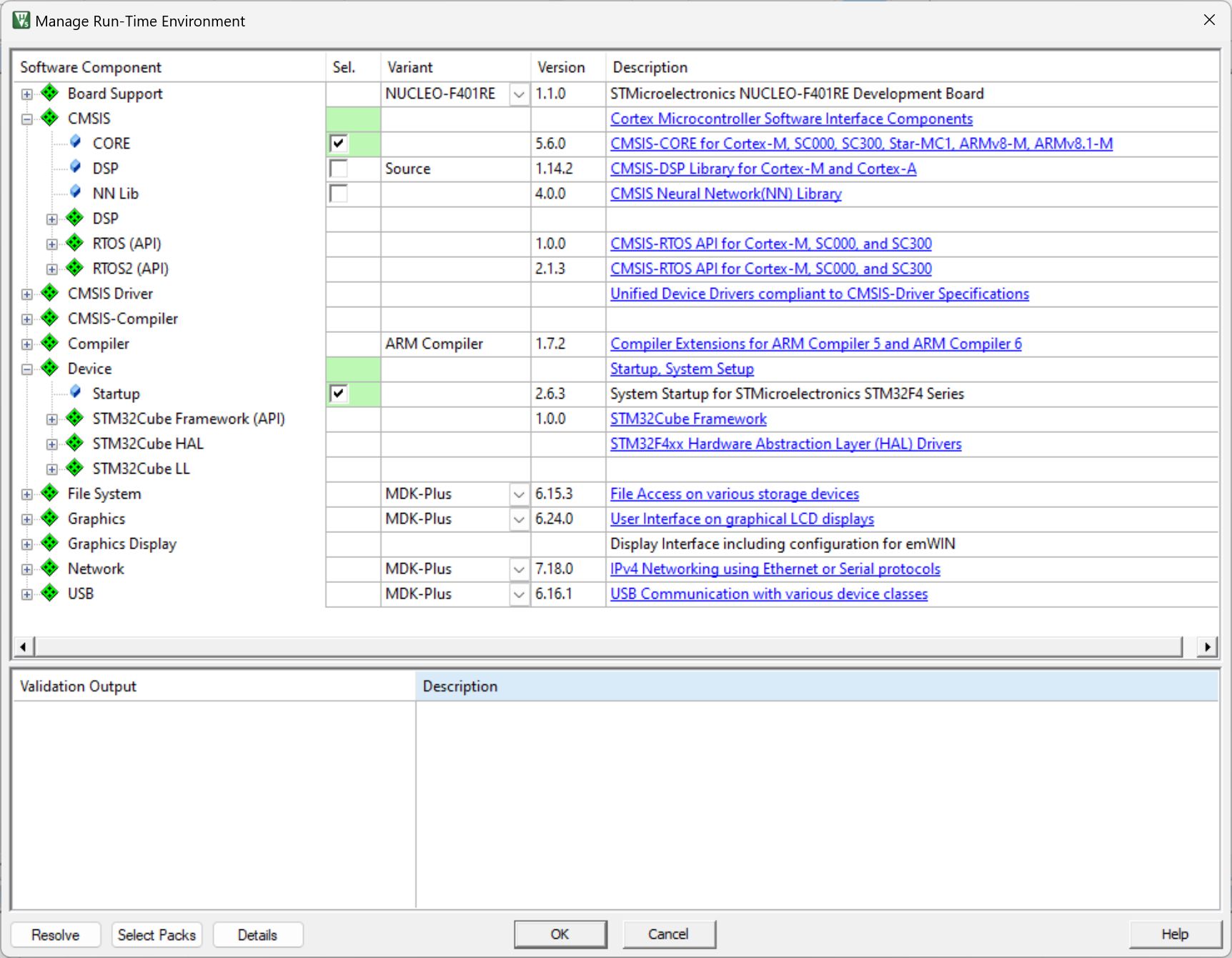Open the NUCLEO-F401RE variant dropdown
The height and width of the screenshot is (958, 1232).
click(519, 94)
